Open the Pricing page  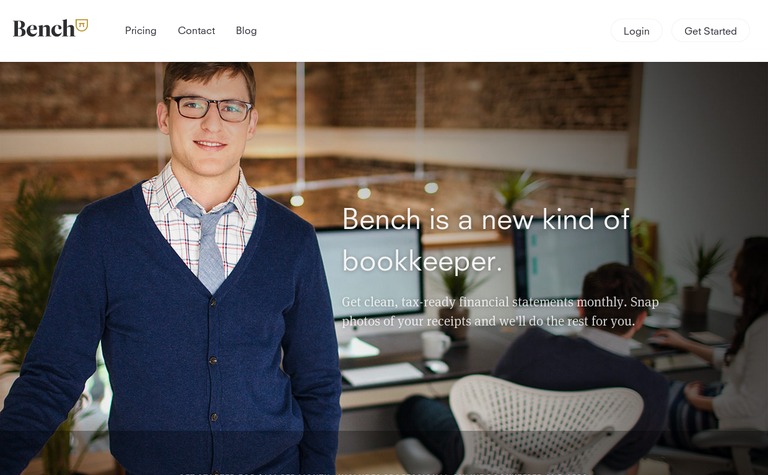141,30
